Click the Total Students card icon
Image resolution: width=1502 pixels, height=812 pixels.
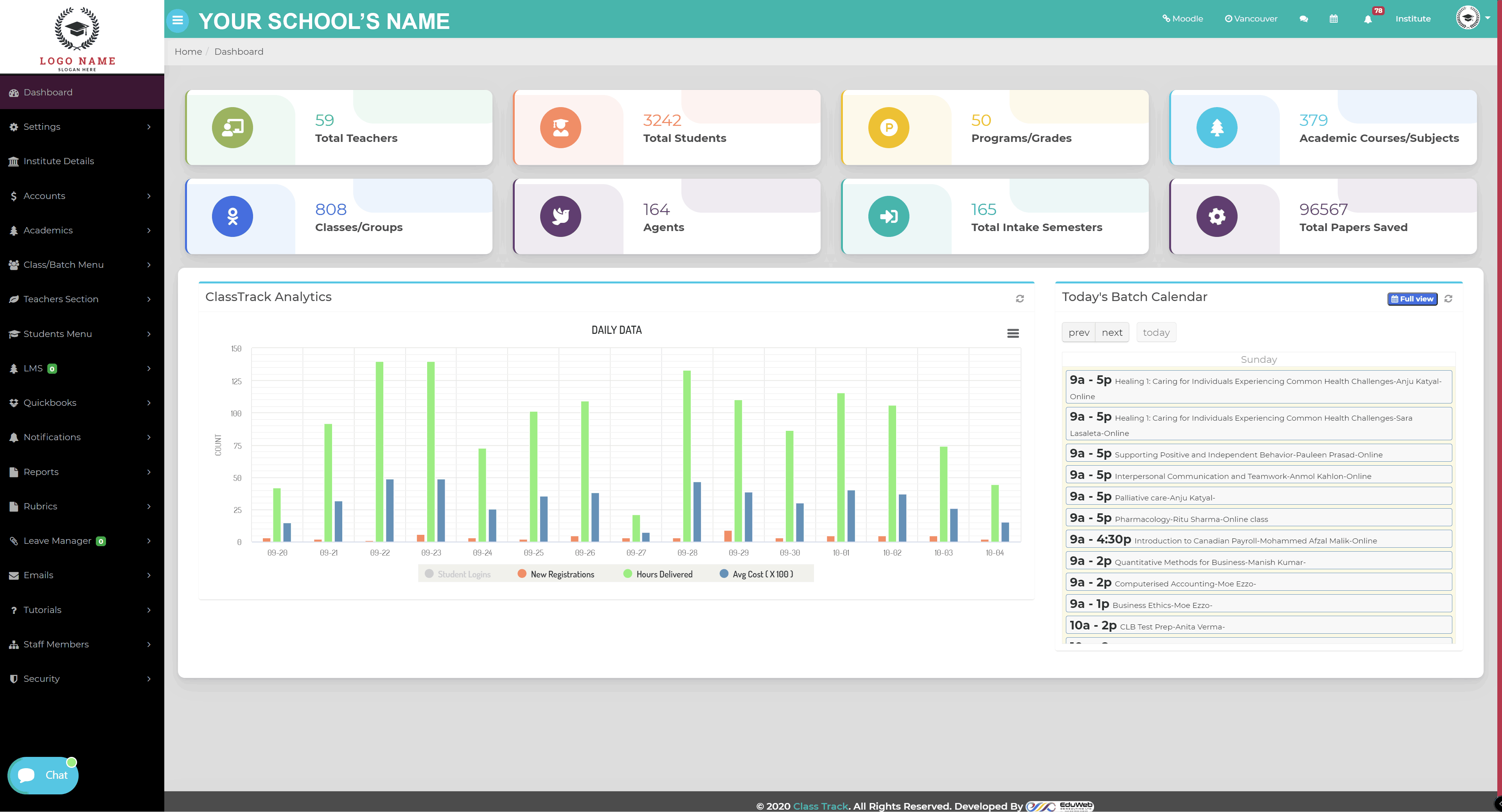[561, 128]
